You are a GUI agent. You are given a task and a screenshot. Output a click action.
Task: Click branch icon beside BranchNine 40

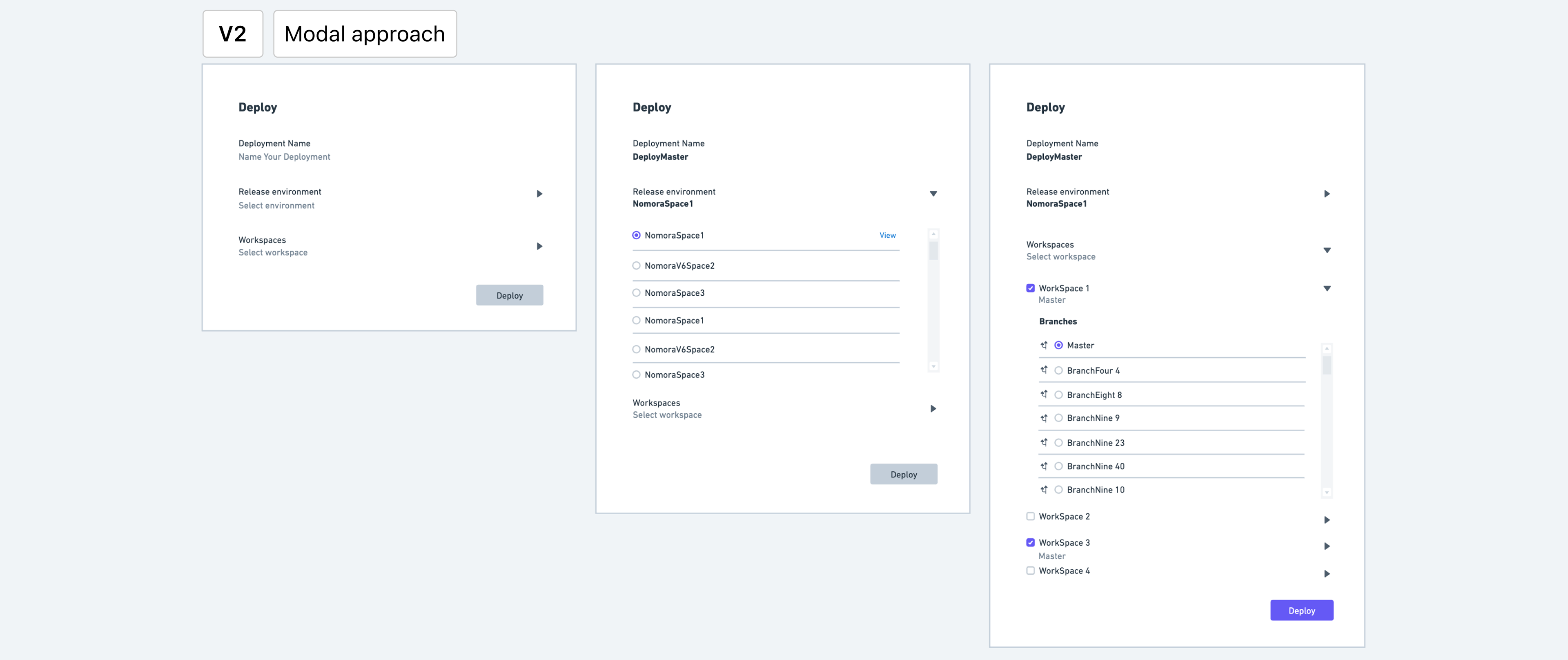(1044, 466)
